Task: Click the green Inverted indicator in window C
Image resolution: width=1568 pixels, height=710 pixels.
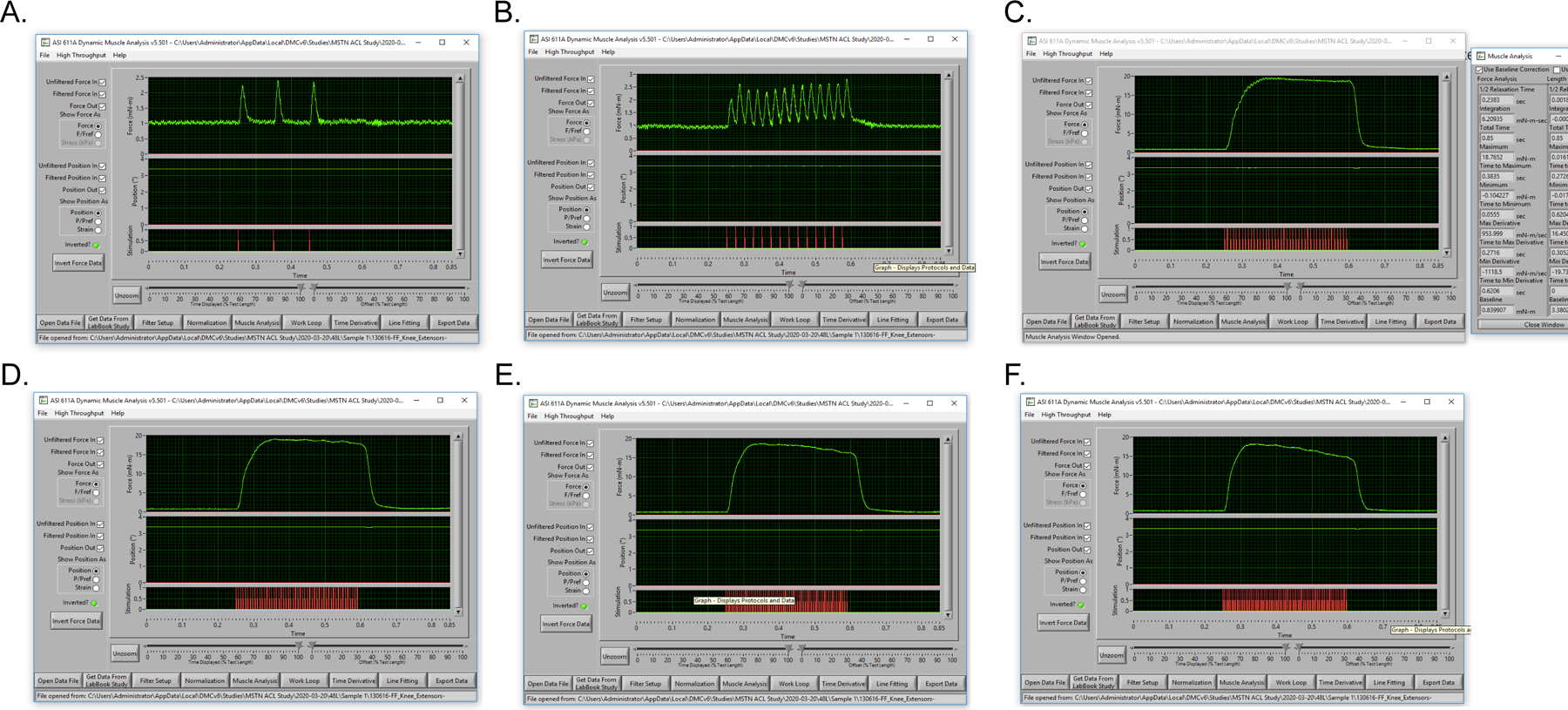Action: click(x=1083, y=244)
